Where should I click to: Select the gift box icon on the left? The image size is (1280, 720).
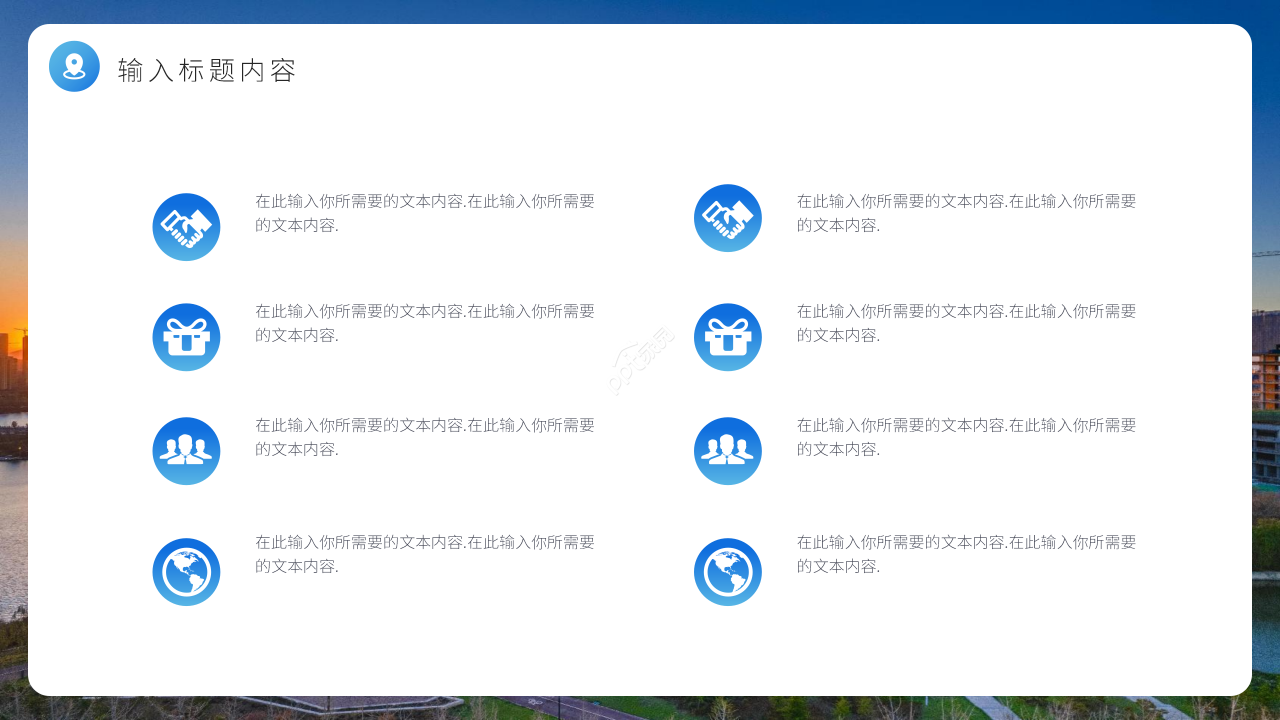[186, 337]
